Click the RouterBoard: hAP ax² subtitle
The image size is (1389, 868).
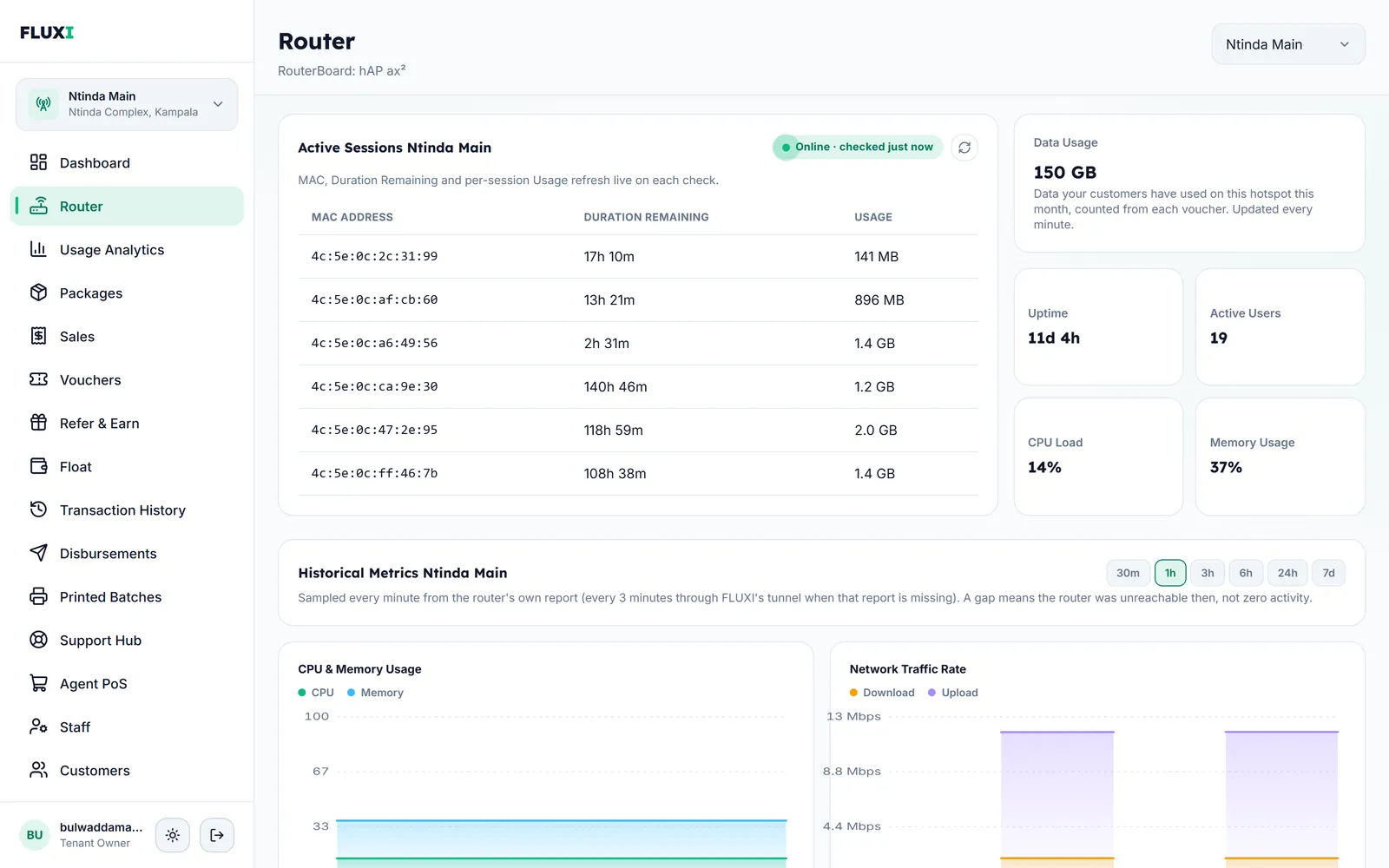[x=341, y=70]
